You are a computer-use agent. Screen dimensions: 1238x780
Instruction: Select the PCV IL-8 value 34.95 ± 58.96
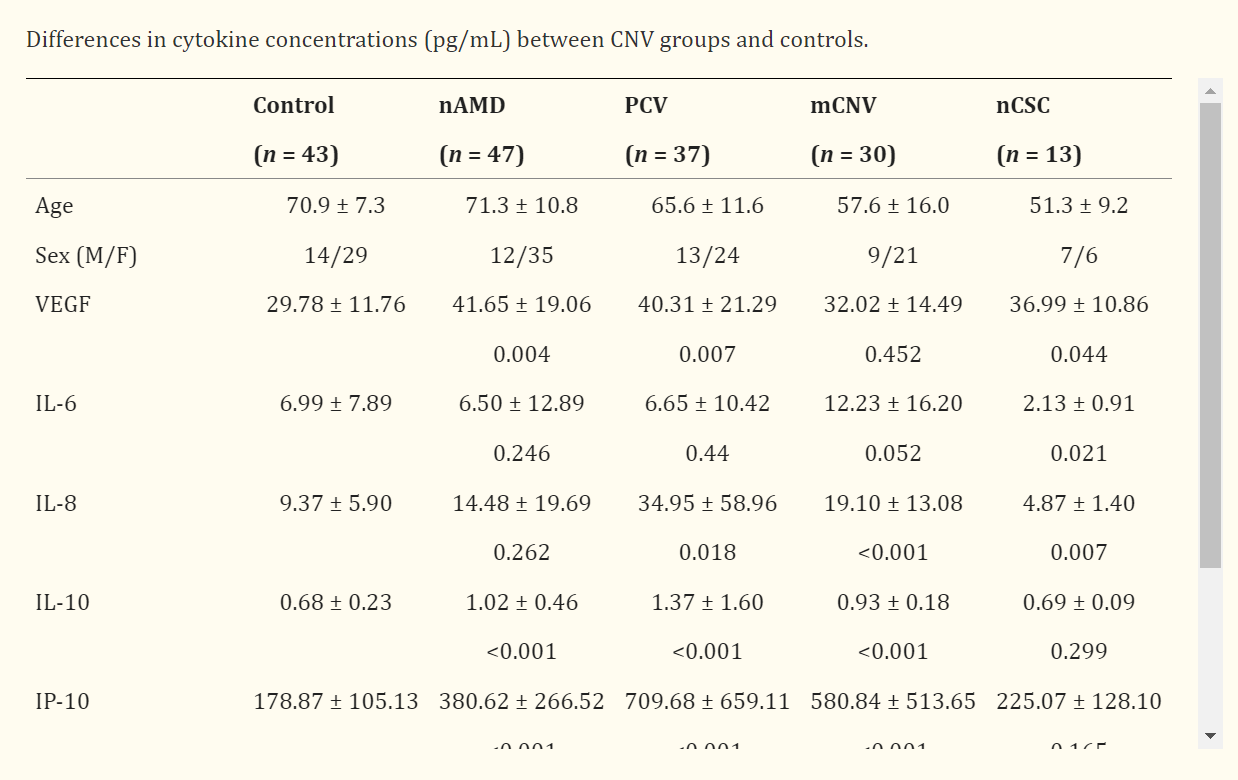tap(707, 503)
